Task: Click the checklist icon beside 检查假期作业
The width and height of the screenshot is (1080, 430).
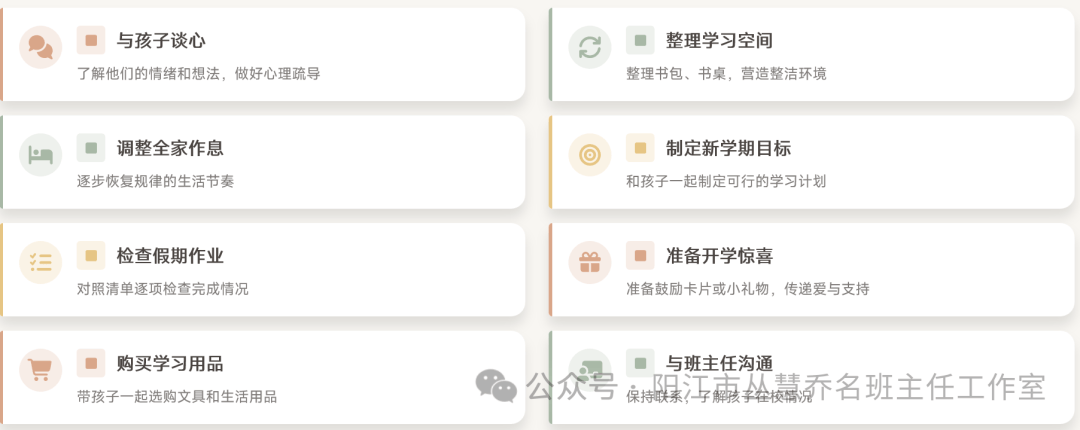Action: [x=41, y=263]
